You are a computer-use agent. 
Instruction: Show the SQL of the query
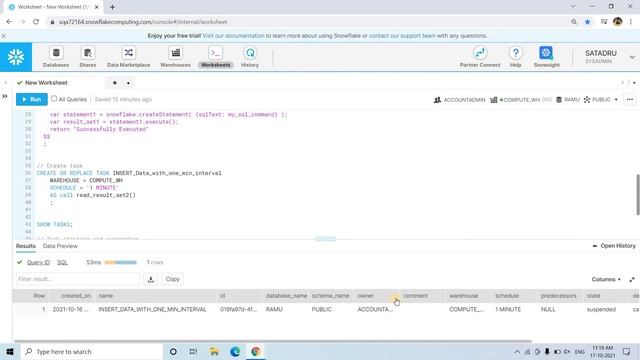pyautogui.click(x=62, y=262)
